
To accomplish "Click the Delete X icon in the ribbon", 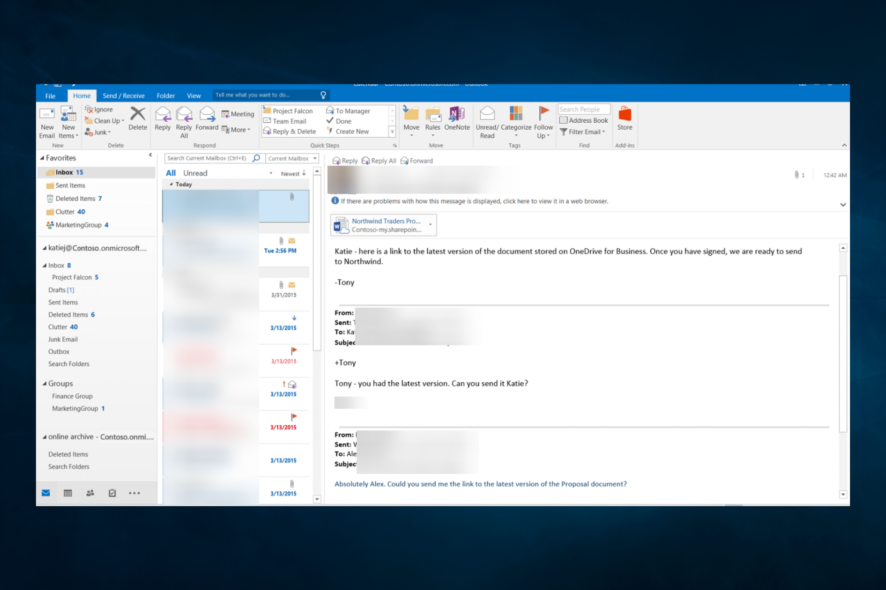I will pos(137,118).
